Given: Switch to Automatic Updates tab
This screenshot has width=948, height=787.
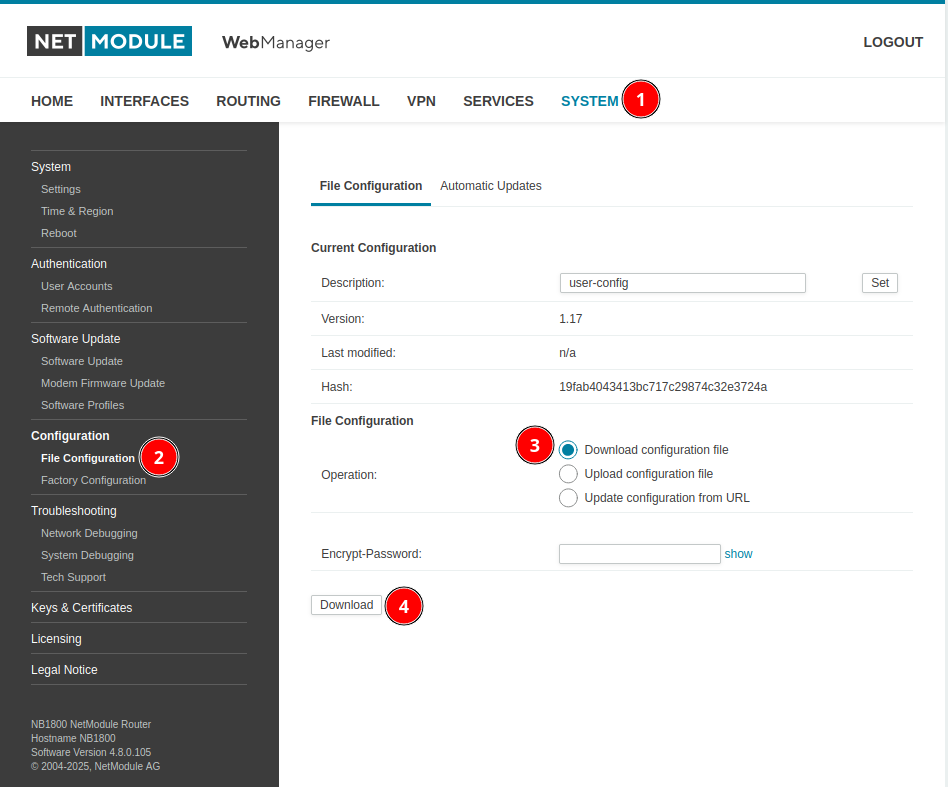Looking at the screenshot, I should (490, 186).
